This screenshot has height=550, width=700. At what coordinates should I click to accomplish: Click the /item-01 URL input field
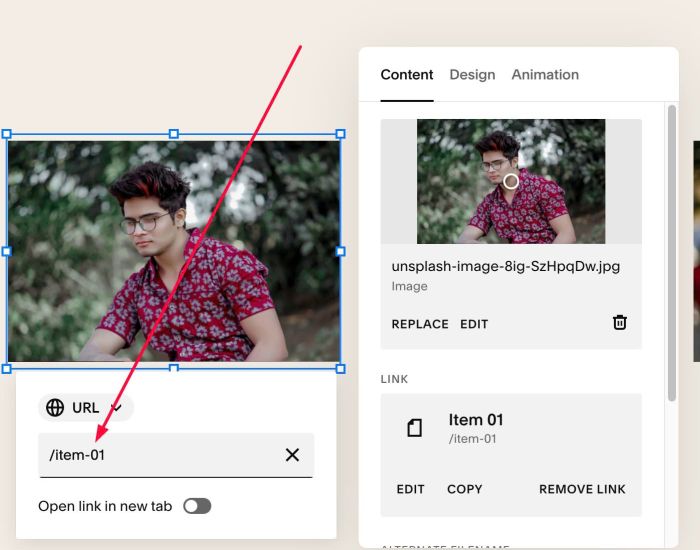point(176,455)
